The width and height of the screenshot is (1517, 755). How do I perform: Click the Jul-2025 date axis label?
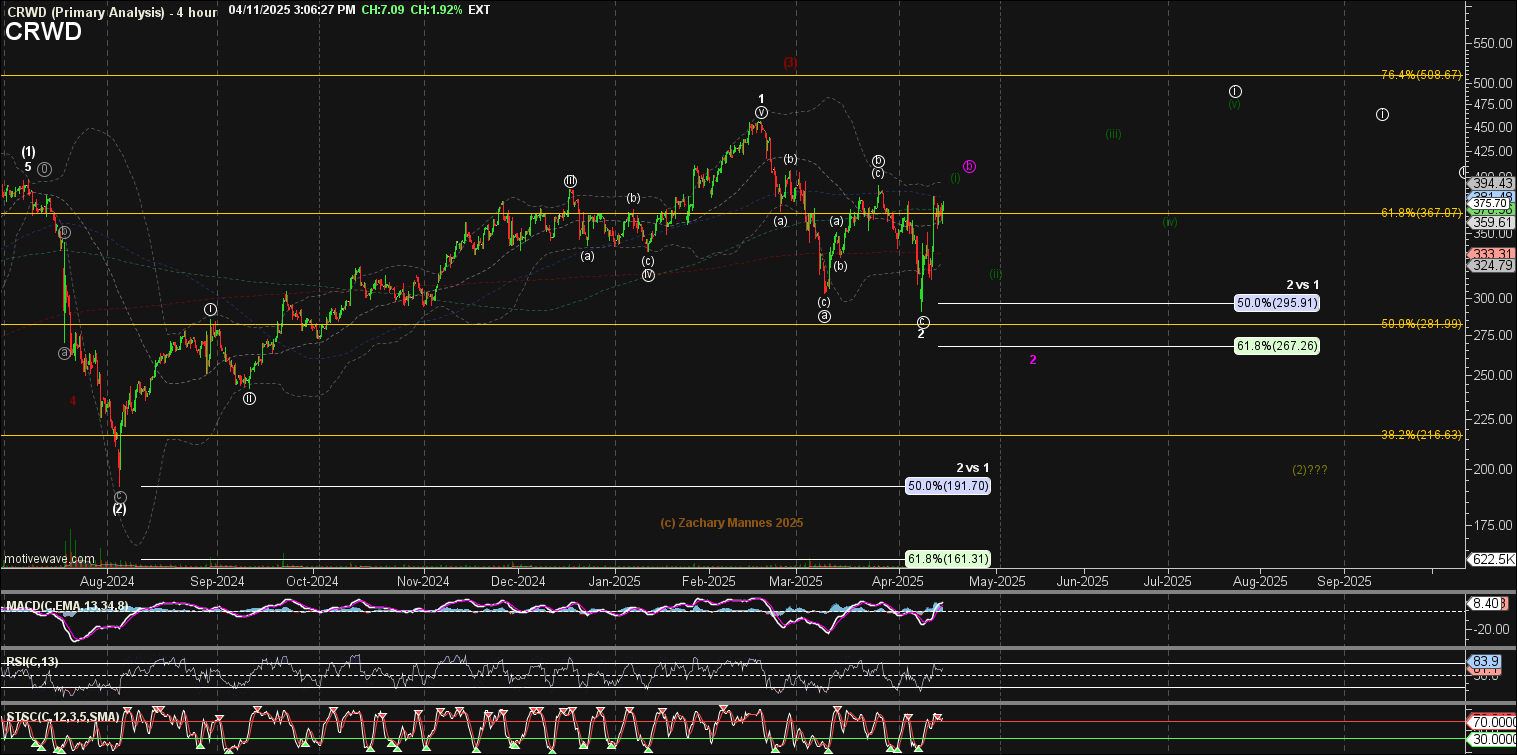click(1167, 581)
